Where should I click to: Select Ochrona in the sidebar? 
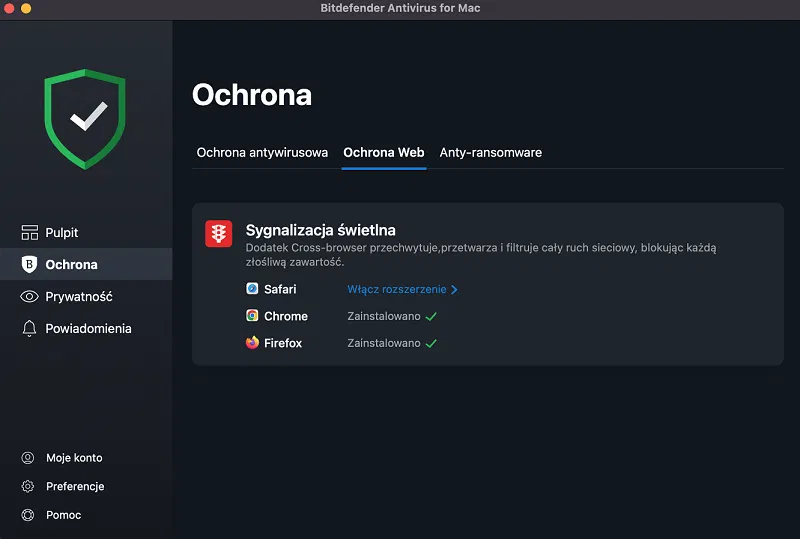tap(86, 264)
